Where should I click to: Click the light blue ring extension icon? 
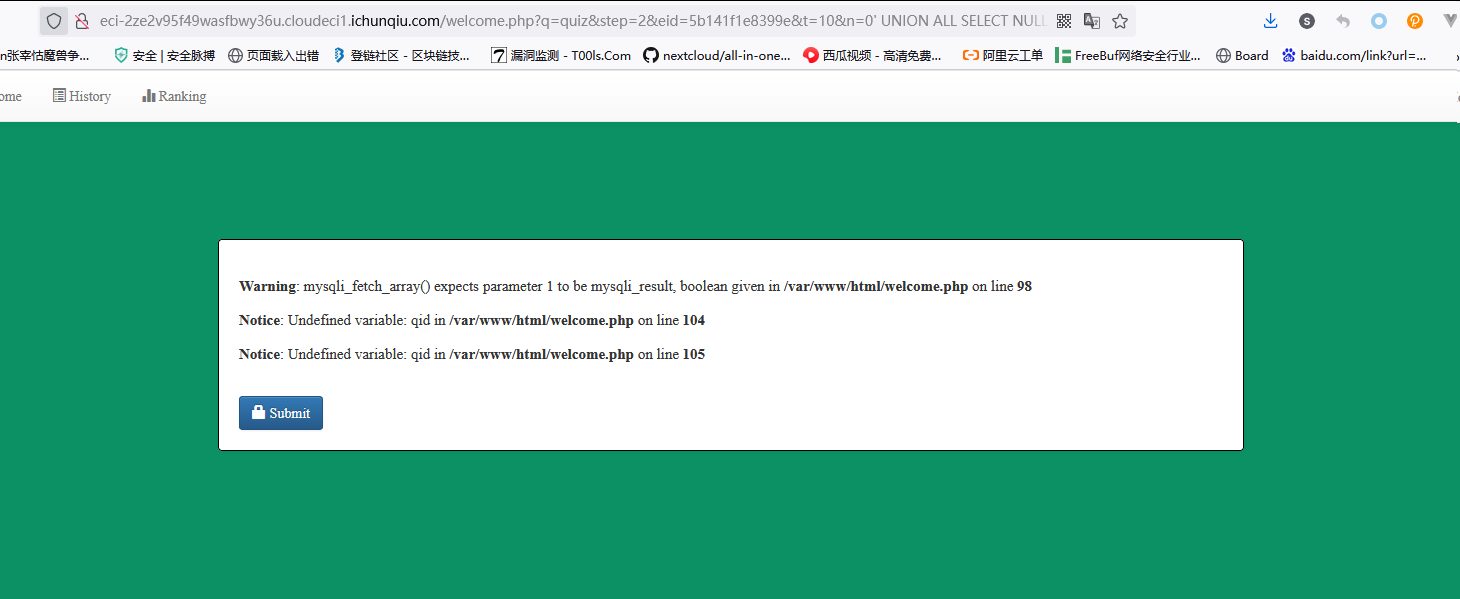(x=1379, y=21)
